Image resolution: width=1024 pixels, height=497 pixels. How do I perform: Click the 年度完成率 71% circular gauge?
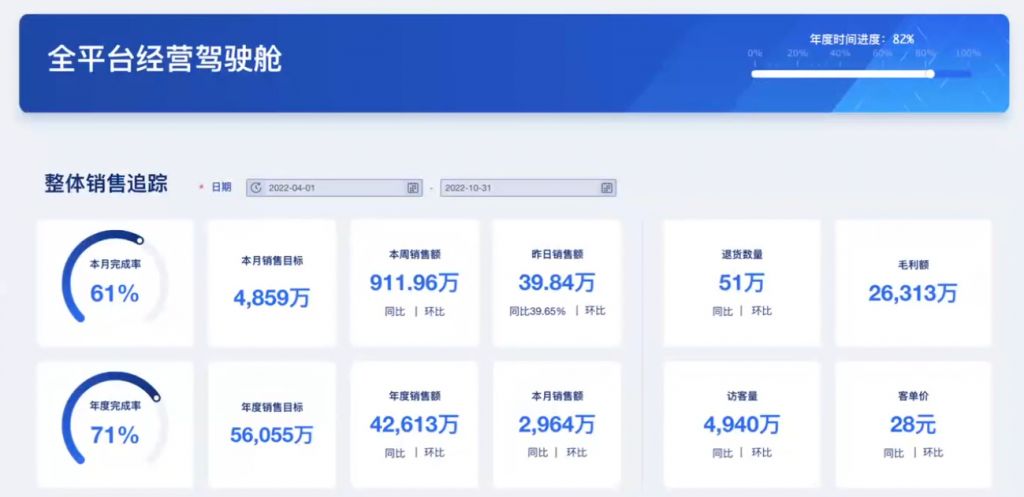[114, 418]
